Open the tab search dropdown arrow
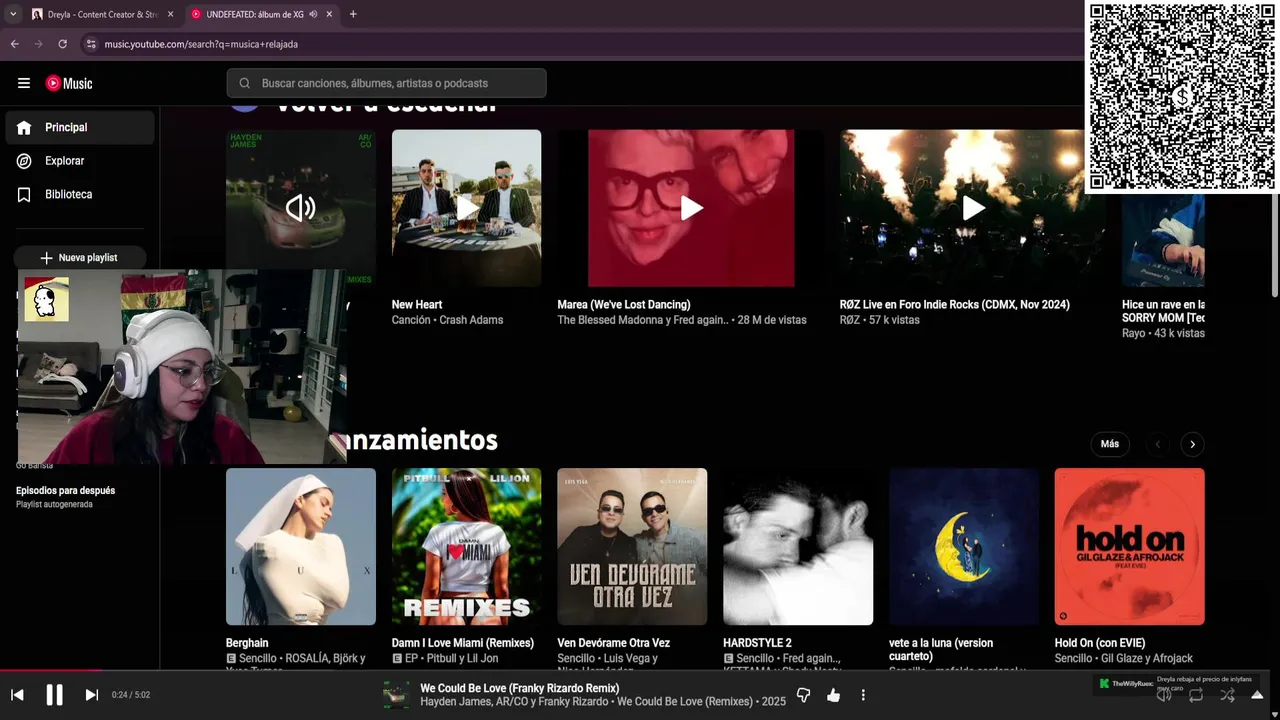 (x=13, y=14)
